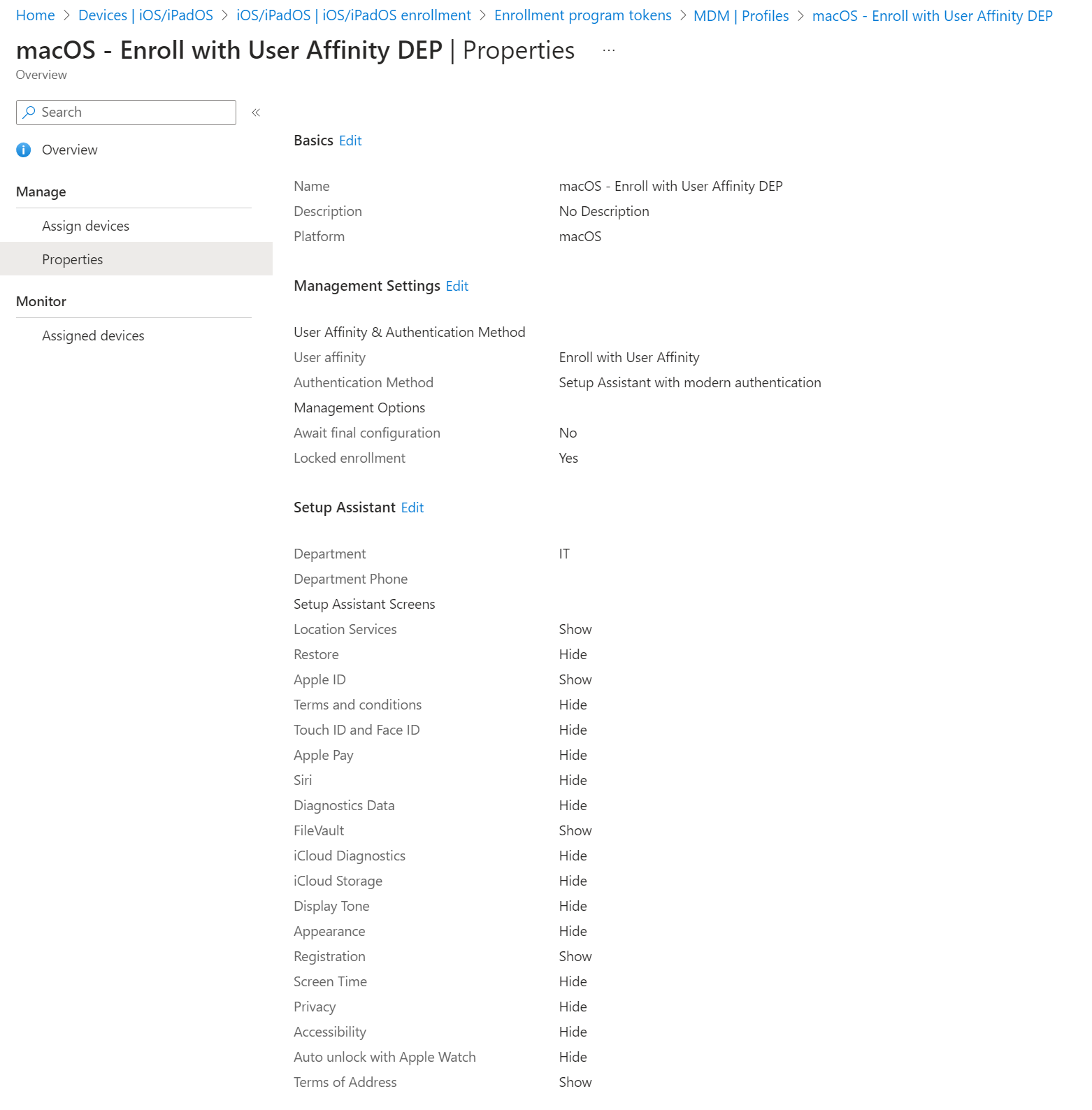Open the Overview menu item
Image resolution: width=1092 pixels, height=1110 pixels.
tap(69, 150)
